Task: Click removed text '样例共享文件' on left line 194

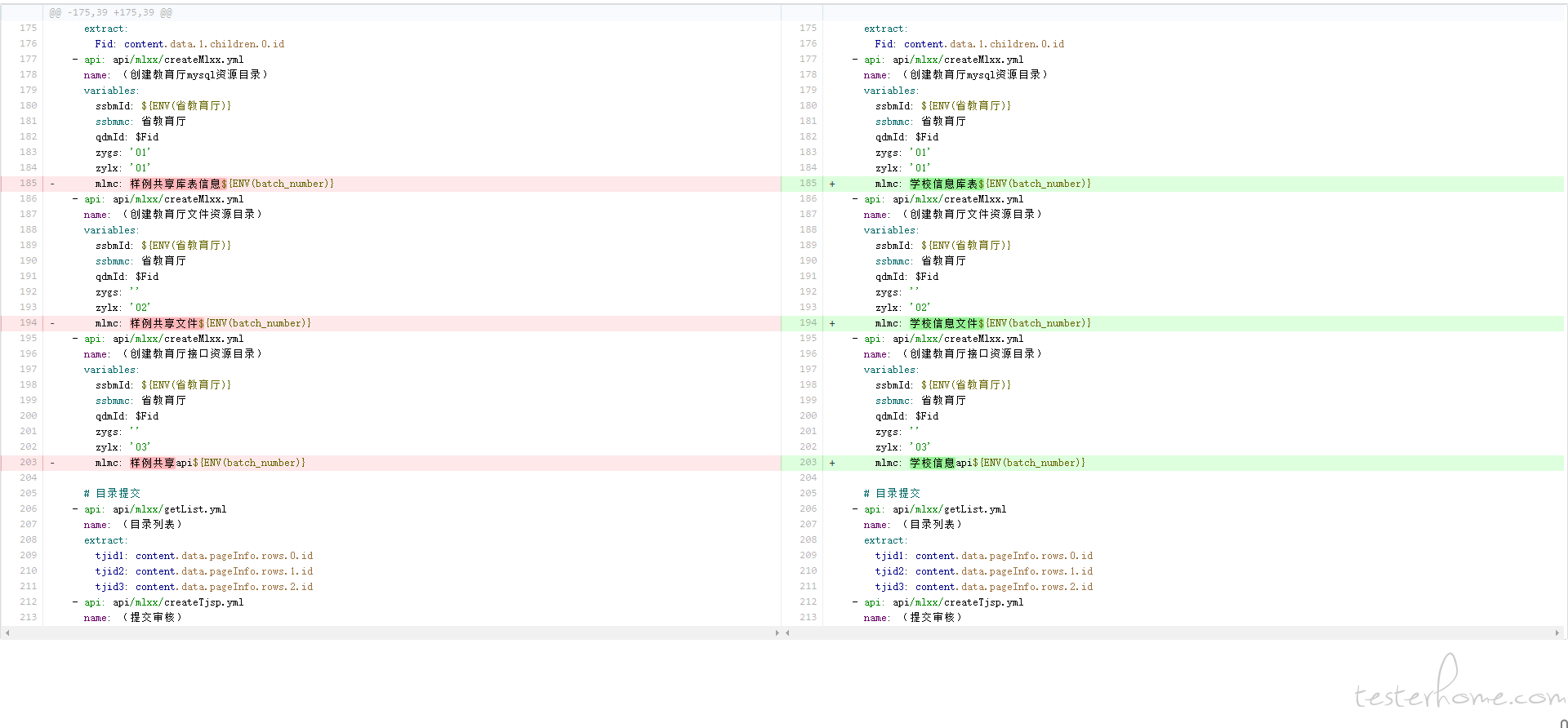Action: 164,324
